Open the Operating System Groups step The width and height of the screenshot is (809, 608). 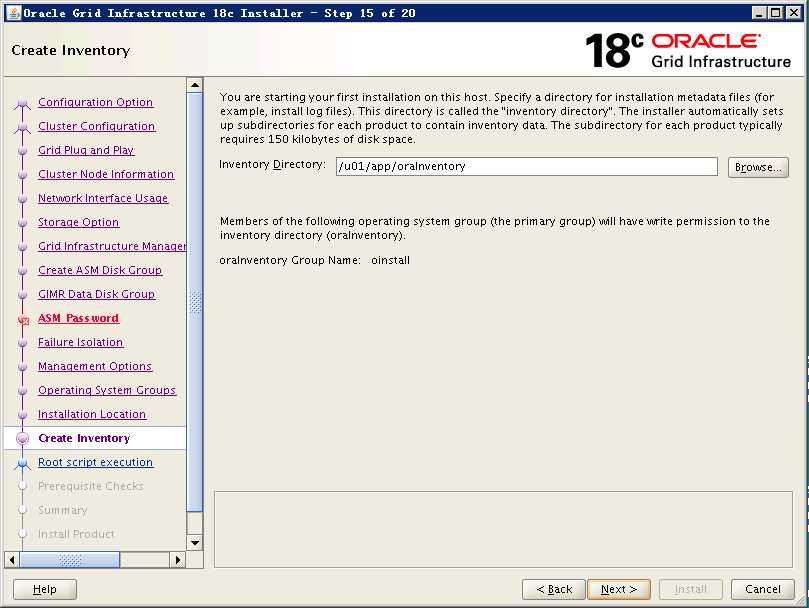107,390
